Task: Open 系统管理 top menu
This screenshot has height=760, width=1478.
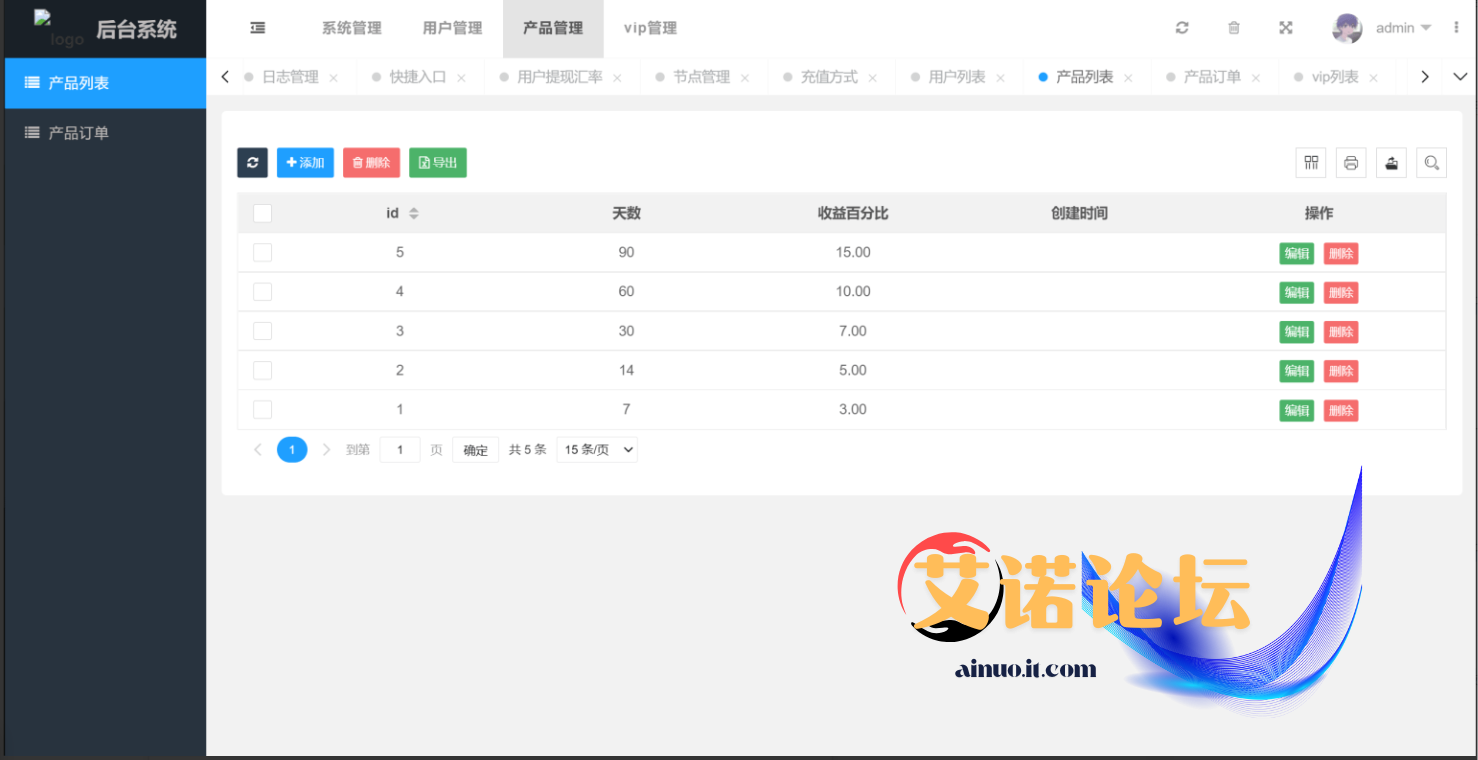Action: tap(352, 28)
